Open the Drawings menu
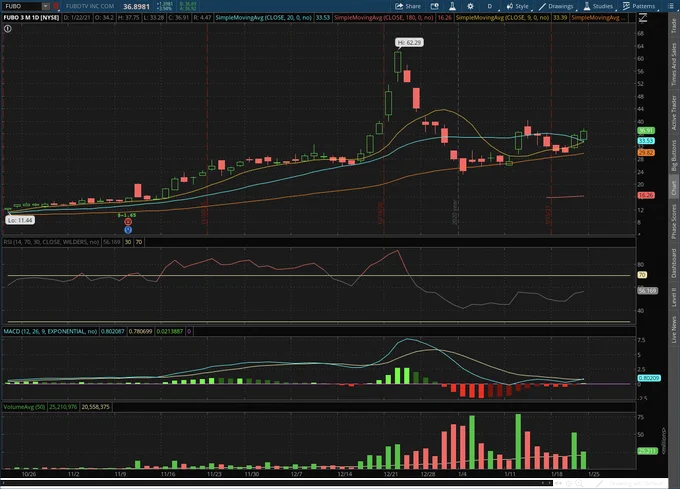 (556, 6)
